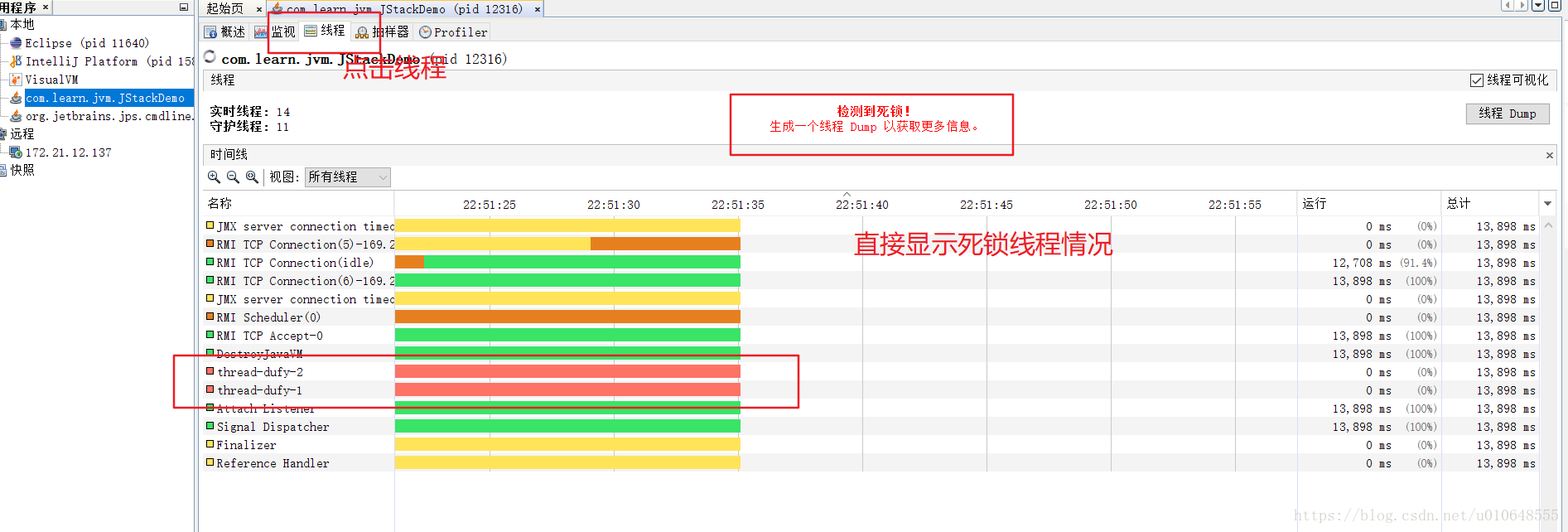Click the remote host 172.21.12.137 icon
Viewport: 1568px width, 532px height.
[16, 152]
